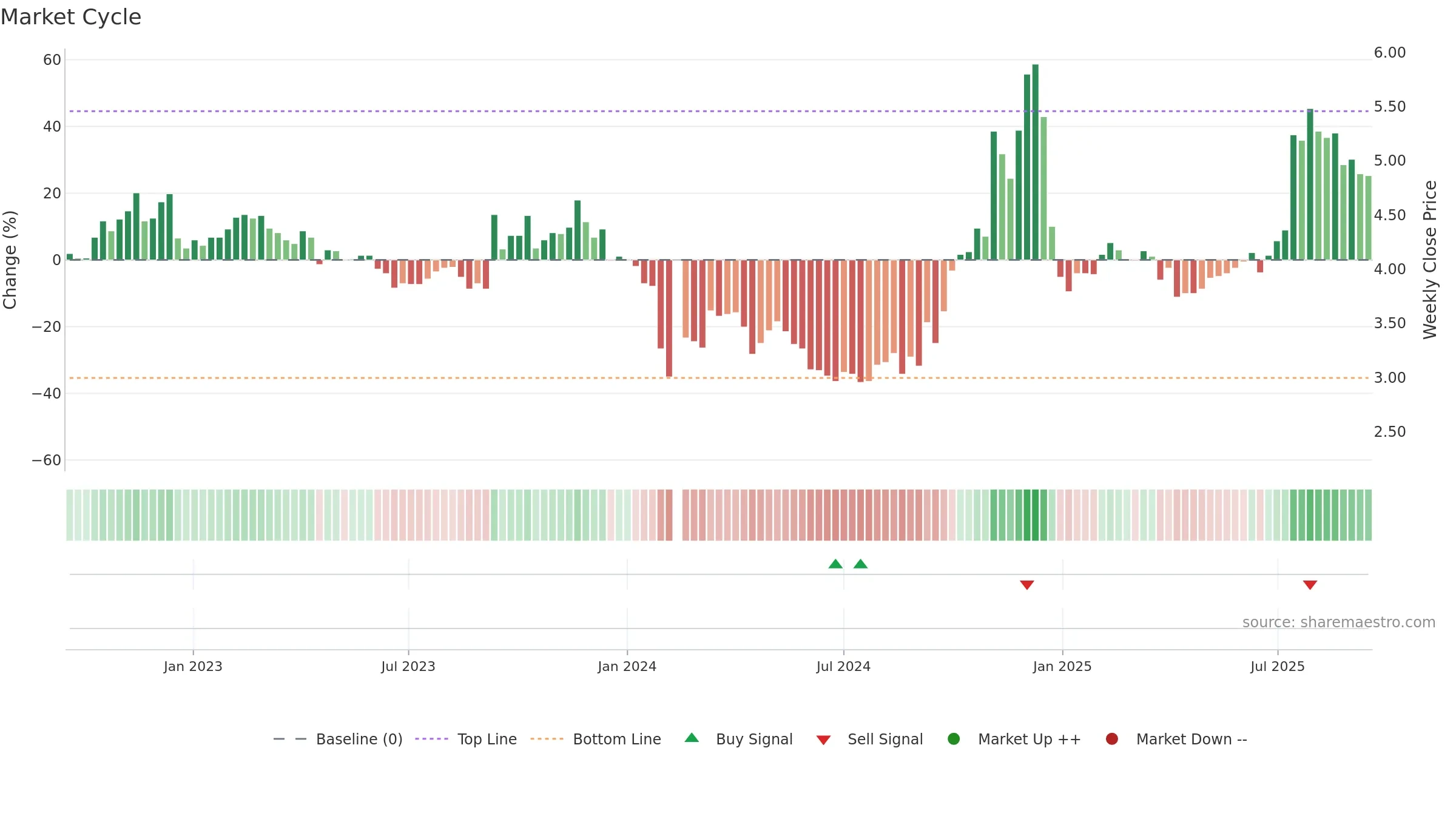1456x819 pixels.
Task: Click the Jul 2023 axis label
Action: (x=408, y=667)
